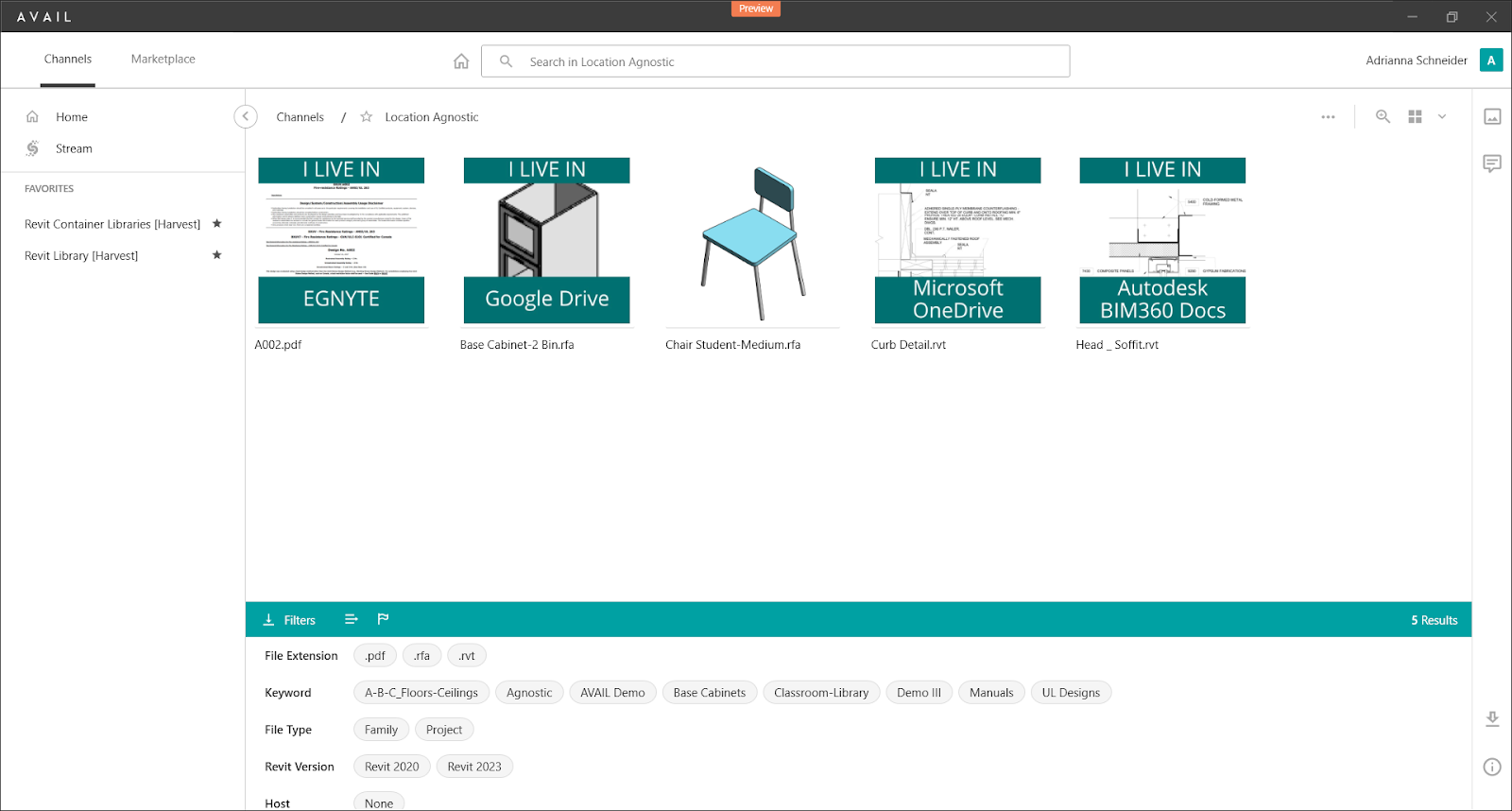Toggle the Manuals keyword filter
This screenshot has height=811, width=1512.
point(991,693)
